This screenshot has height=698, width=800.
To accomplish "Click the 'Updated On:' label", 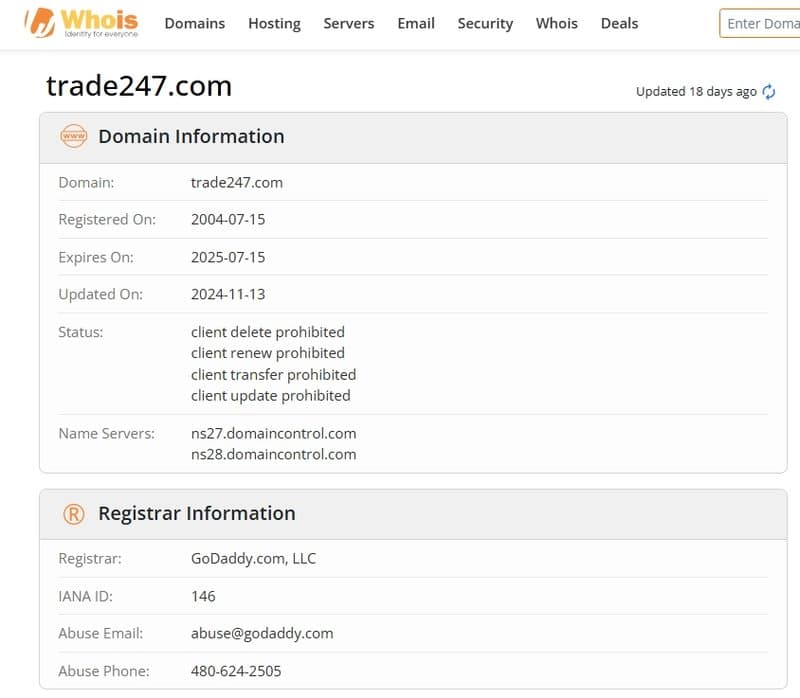I will (101, 294).
